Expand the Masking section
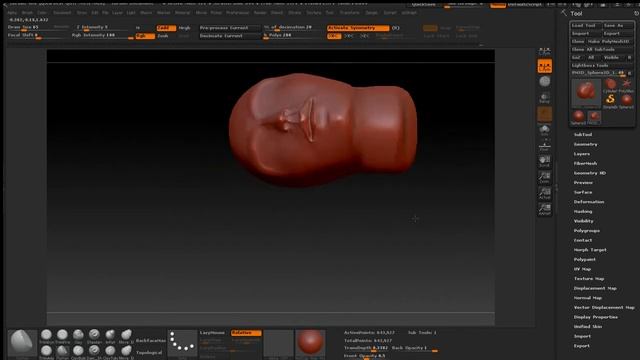The width and height of the screenshot is (640, 360). [x=582, y=211]
